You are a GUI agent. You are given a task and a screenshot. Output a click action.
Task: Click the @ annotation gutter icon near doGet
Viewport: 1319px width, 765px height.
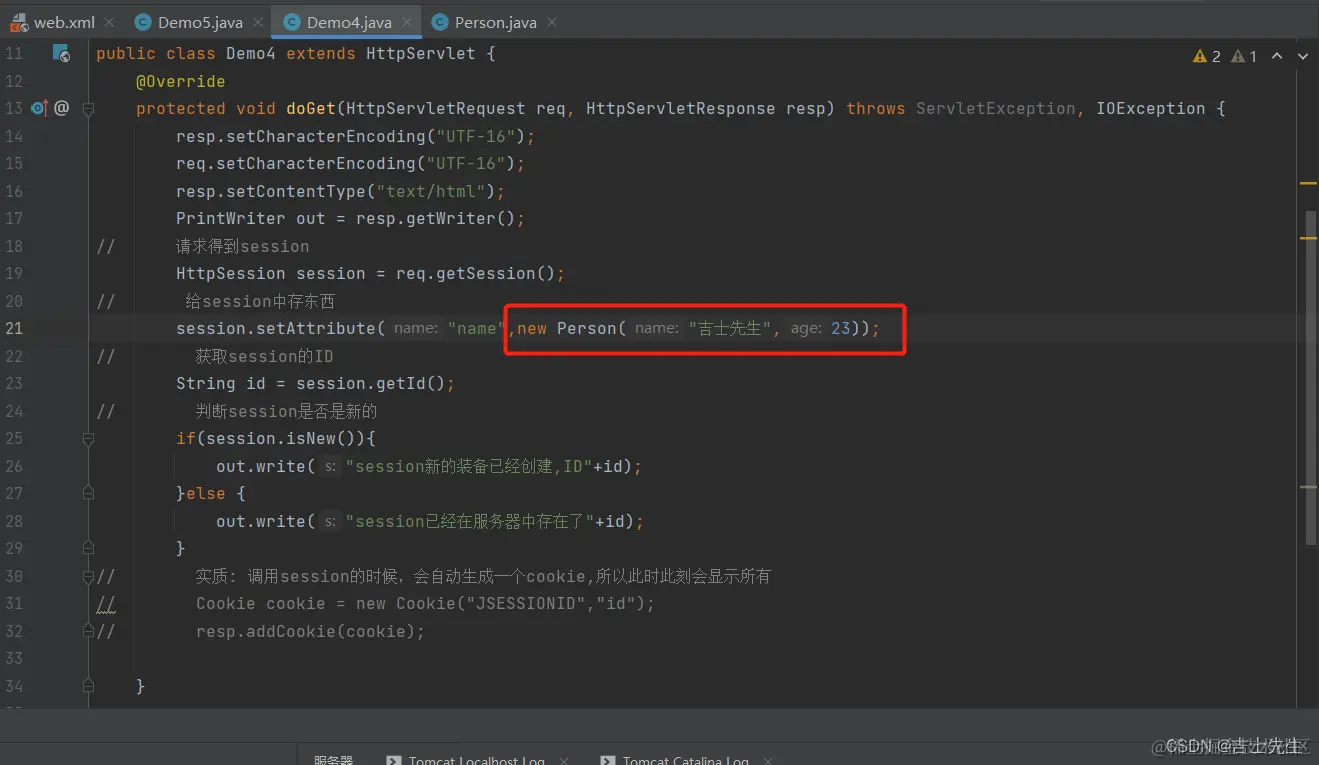[x=62, y=108]
